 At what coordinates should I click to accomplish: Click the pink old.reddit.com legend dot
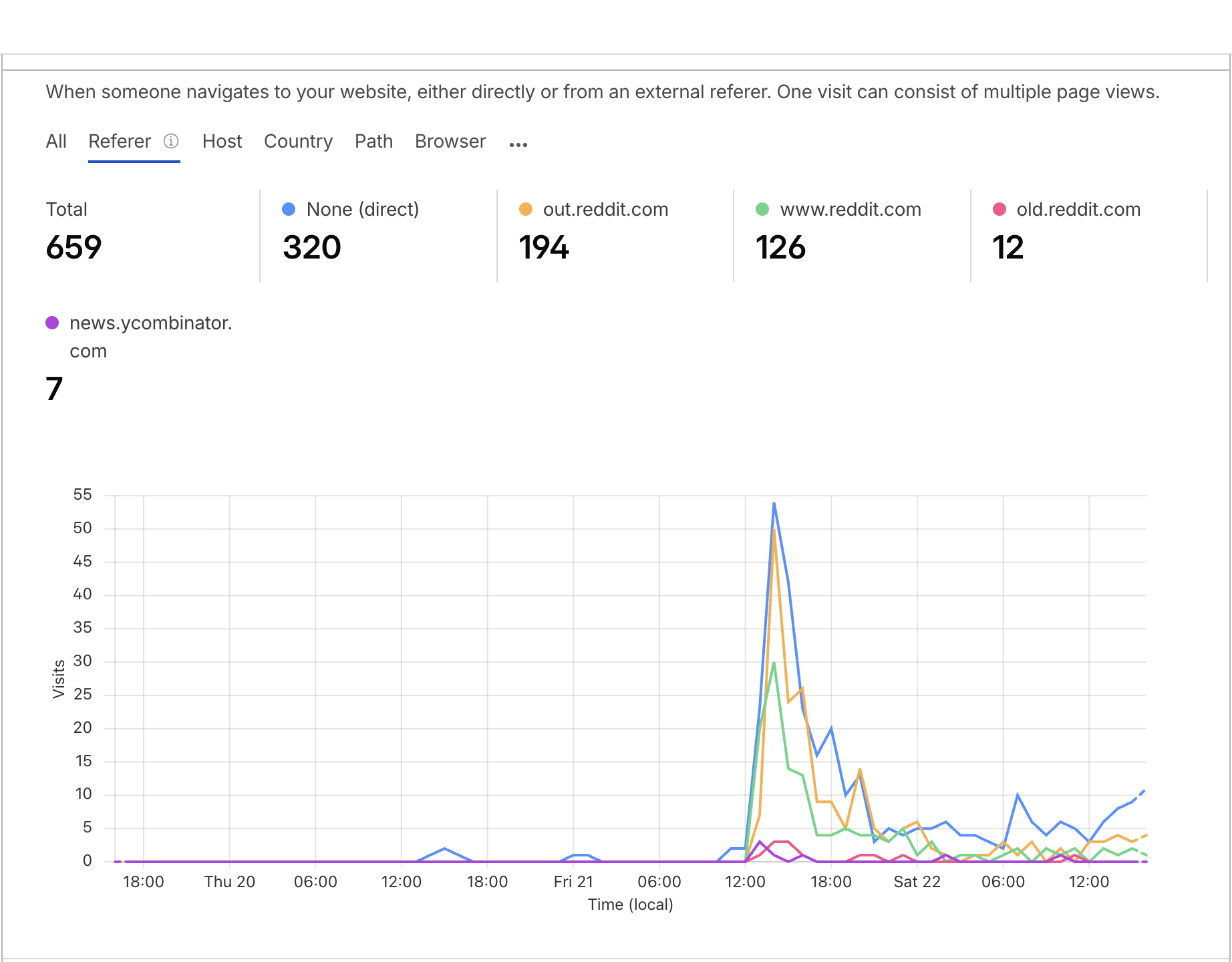998,209
